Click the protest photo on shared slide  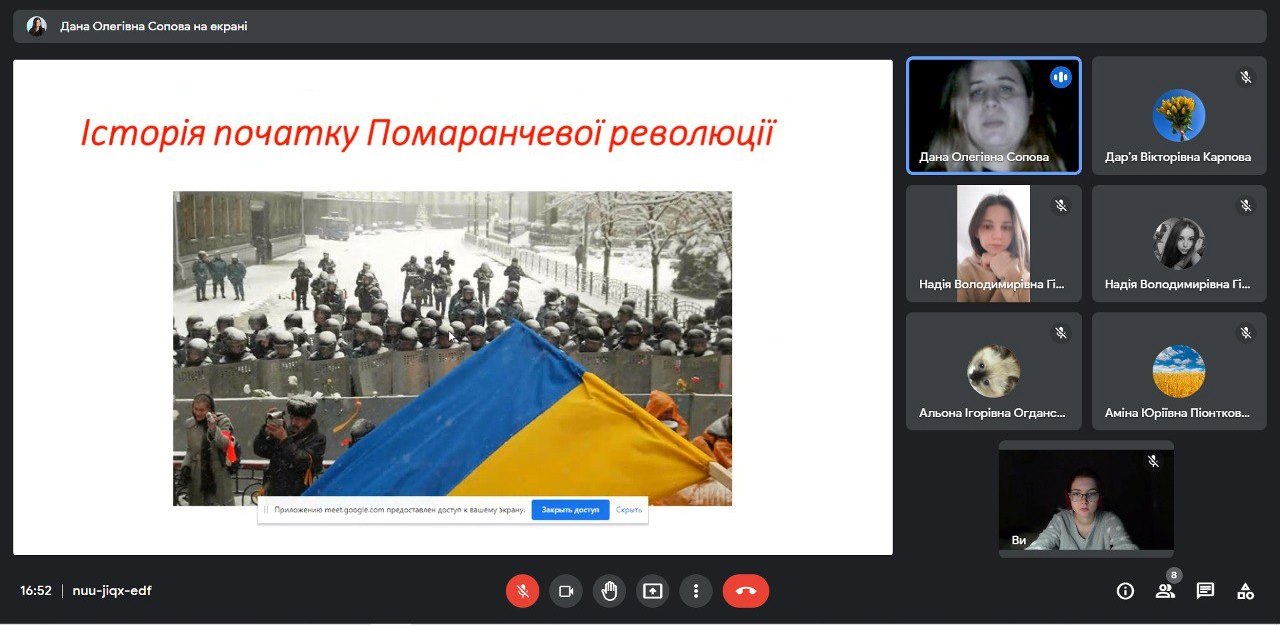click(452, 348)
